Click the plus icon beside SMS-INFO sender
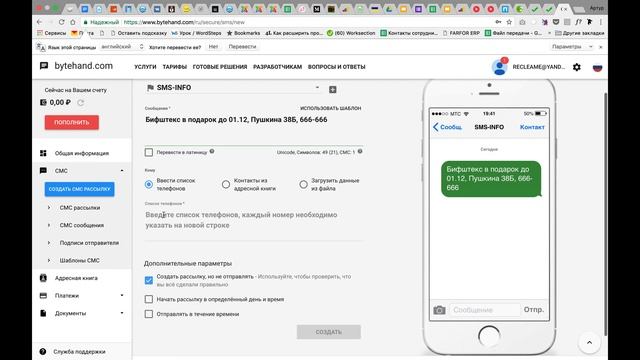The height and width of the screenshot is (360, 640). point(333,89)
